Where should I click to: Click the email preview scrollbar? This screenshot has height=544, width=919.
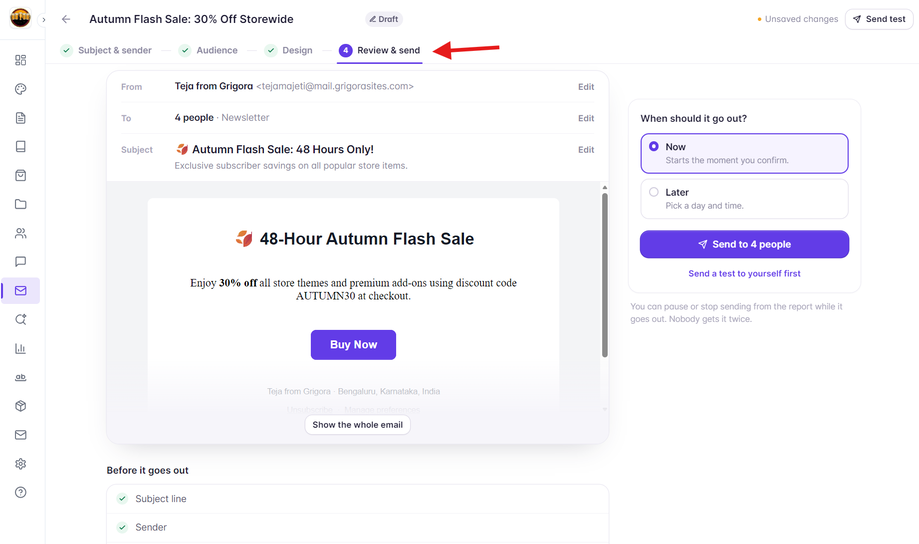[x=604, y=275]
